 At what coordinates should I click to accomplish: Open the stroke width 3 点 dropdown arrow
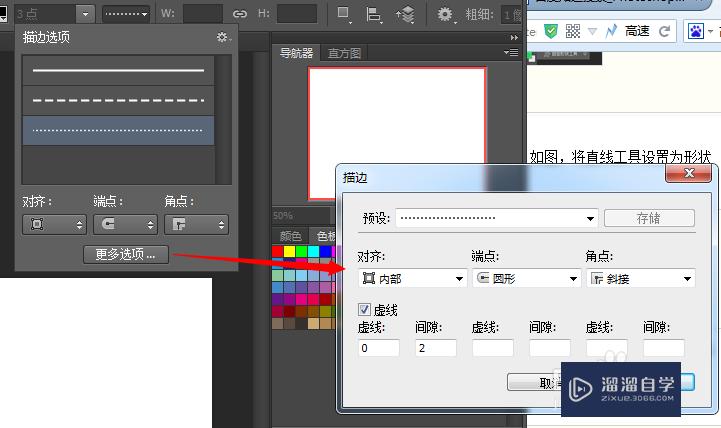coord(85,14)
